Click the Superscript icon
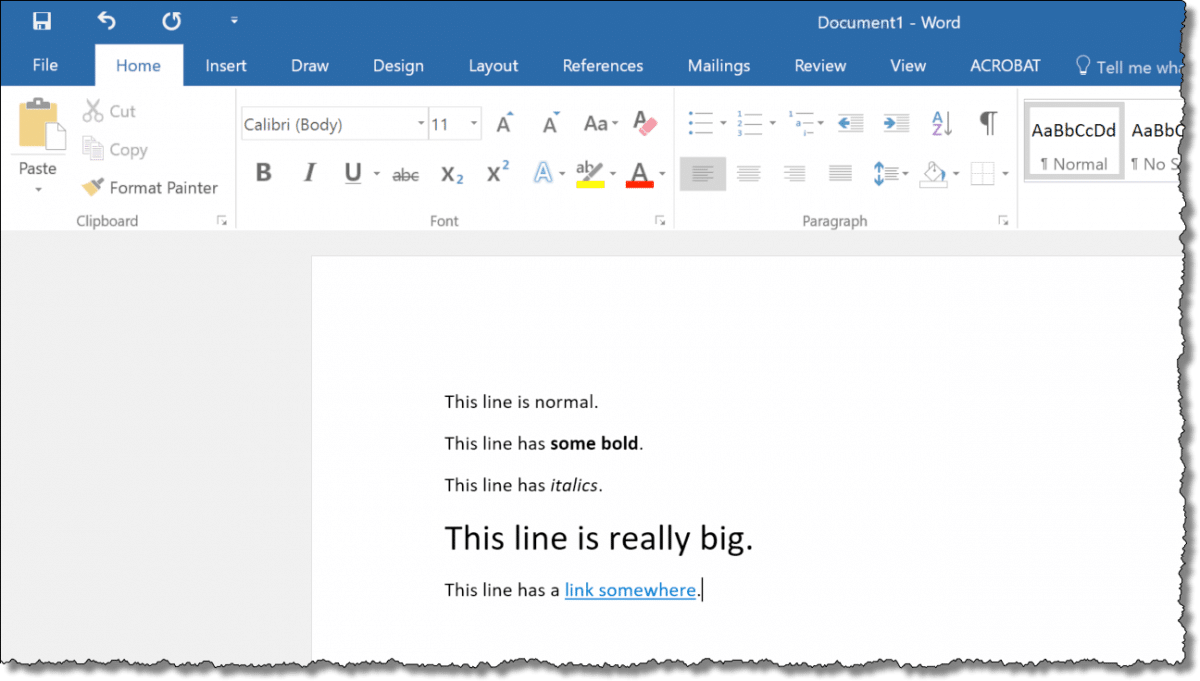Image resolution: width=1200 pixels, height=681 pixels. tap(495, 173)
